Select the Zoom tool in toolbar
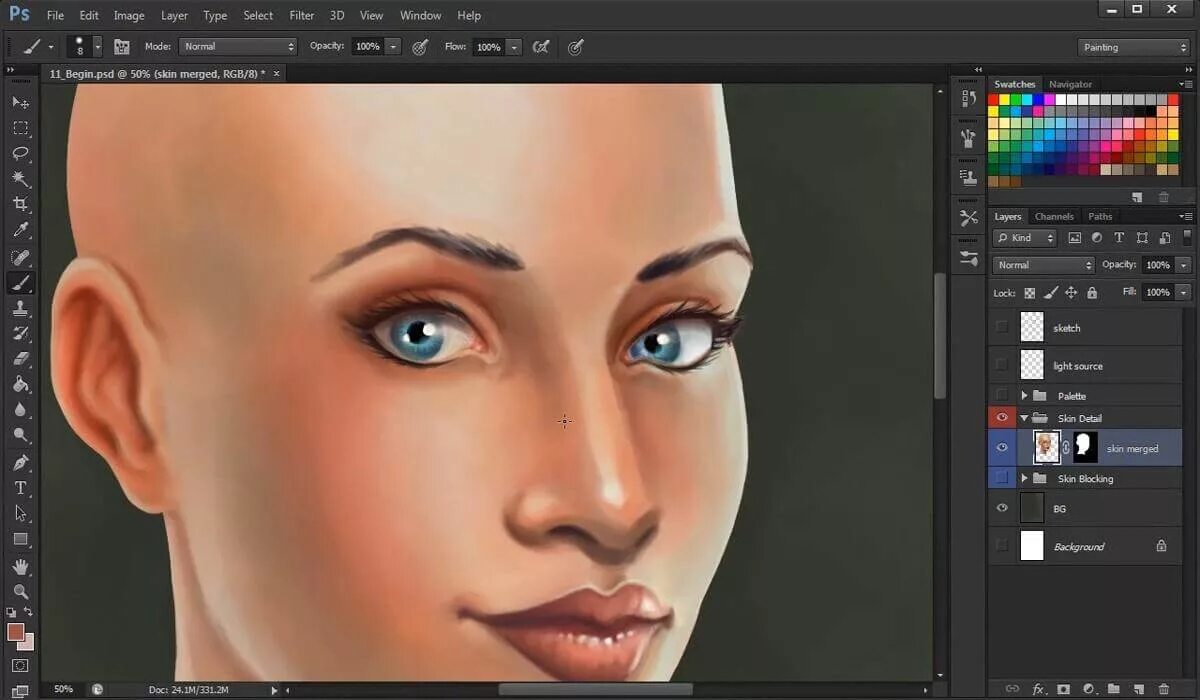Viewport: 1200px width, 700px height. [x=20, y=591]
